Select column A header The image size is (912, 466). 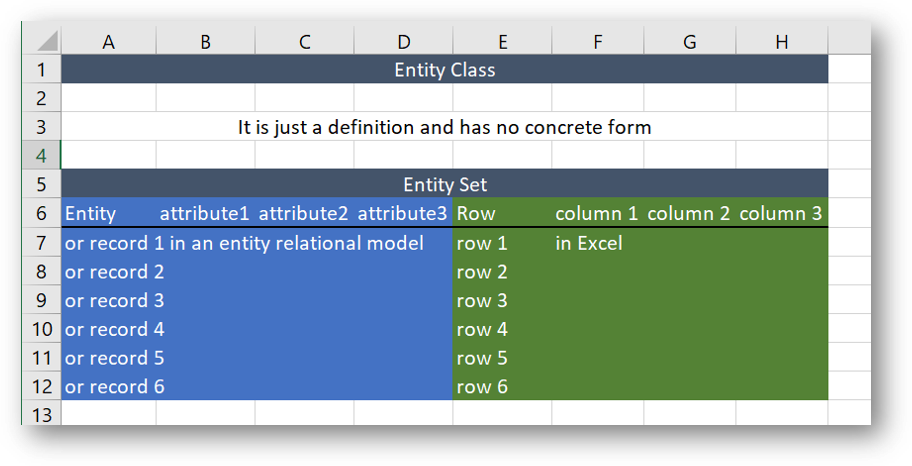click(108, 41)
